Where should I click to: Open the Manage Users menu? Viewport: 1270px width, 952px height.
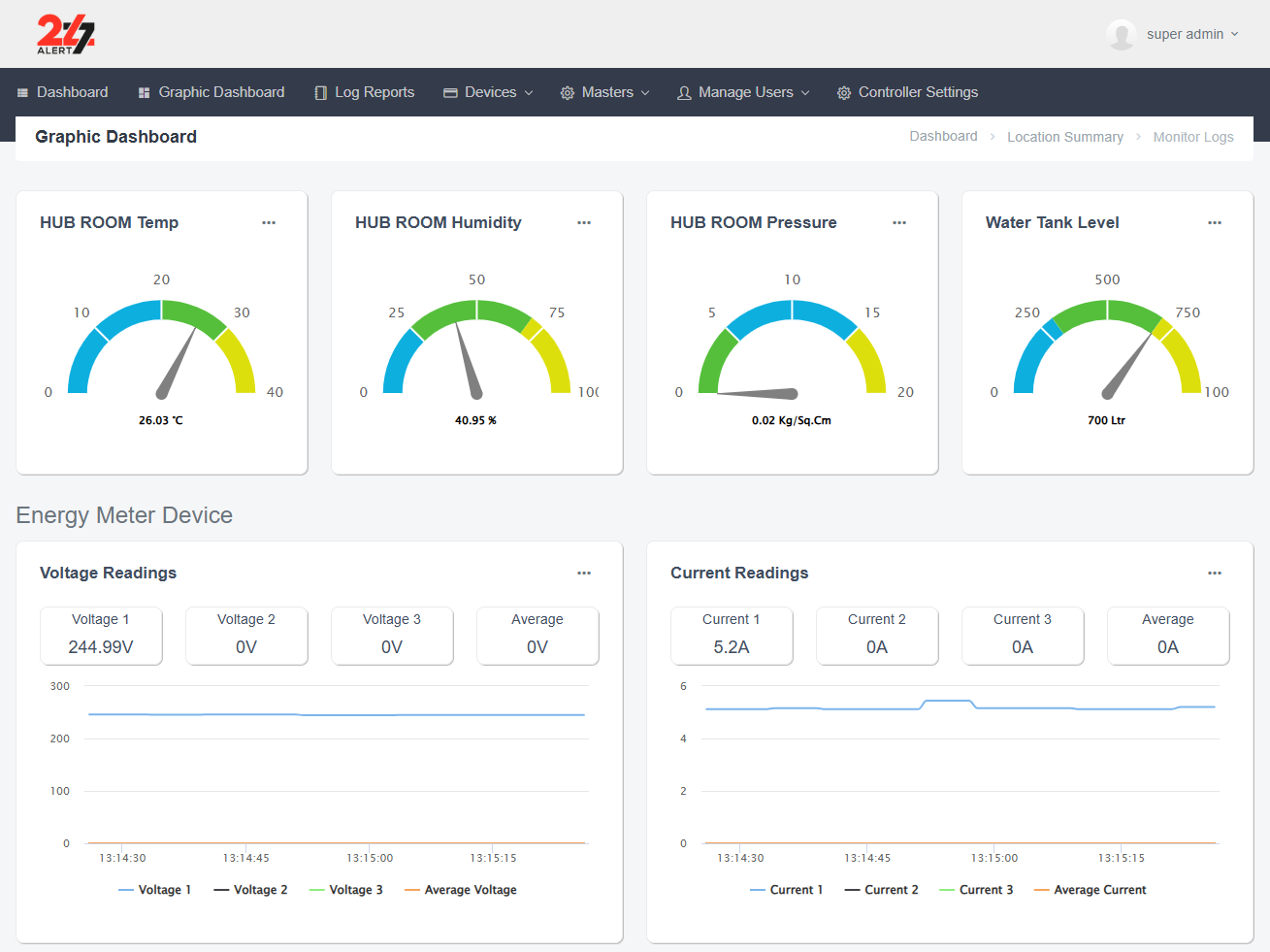(x=743, y=92)
